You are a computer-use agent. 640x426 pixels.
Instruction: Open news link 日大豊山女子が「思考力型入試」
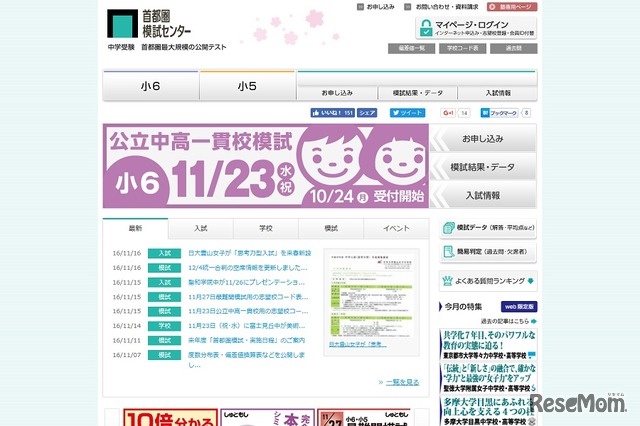(x=249, y=253)
